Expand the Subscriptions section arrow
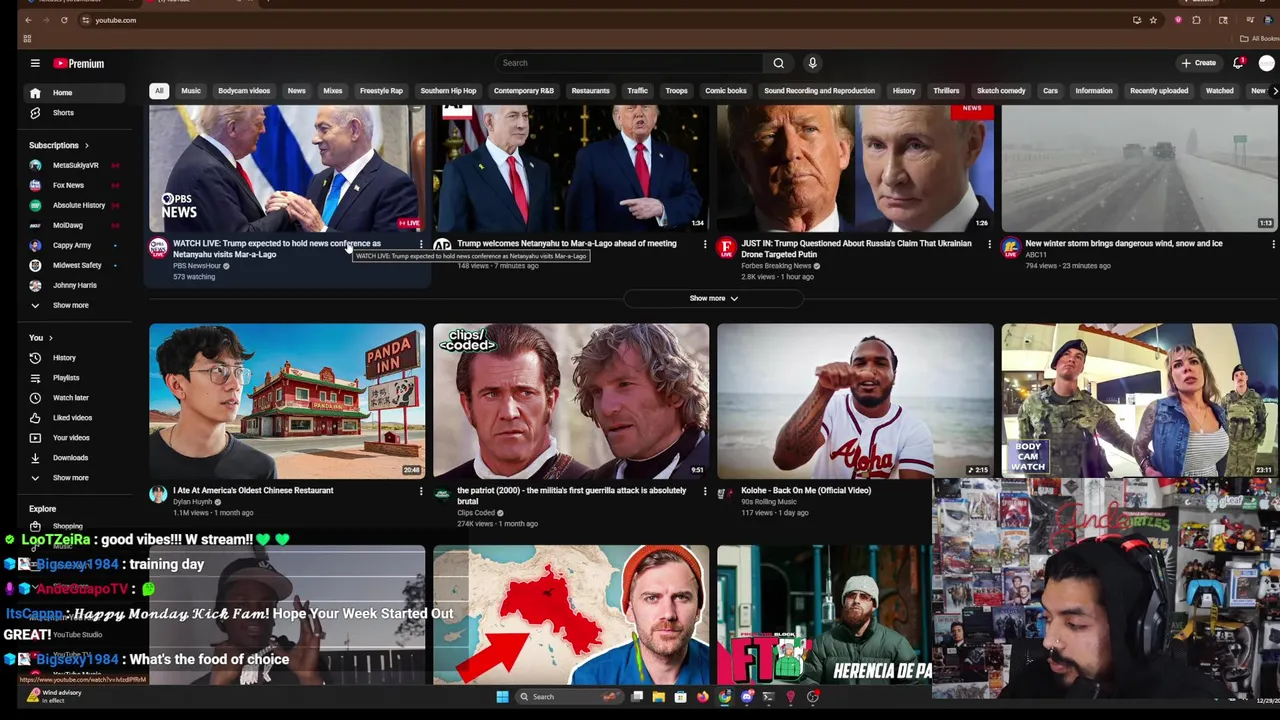Viewport: 1280px width, 720px height. 86,145
